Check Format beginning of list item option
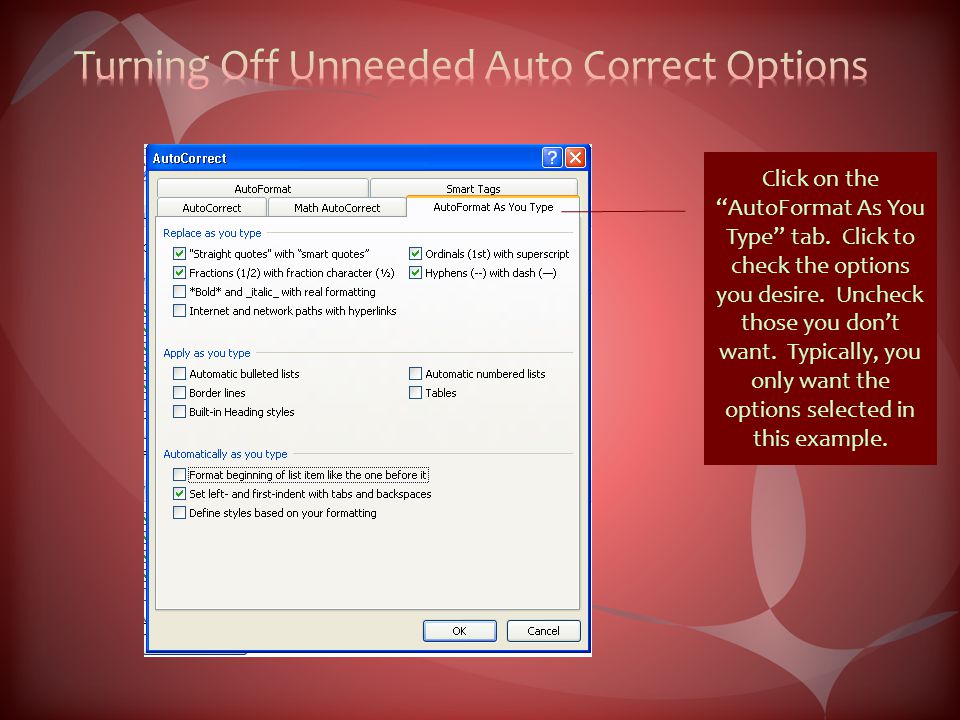Image resolution: width=960 pixels, height=720 pixels. [x=179, y=474]
